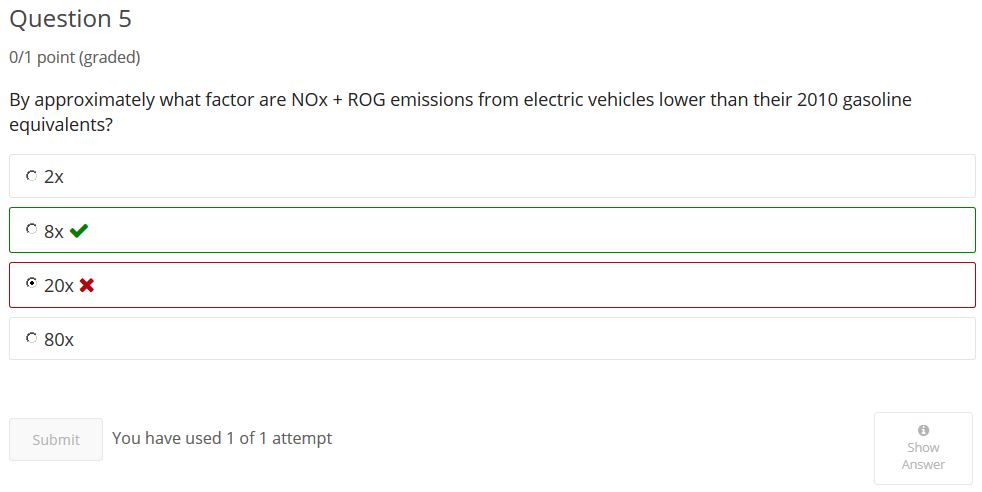The height and width of the screenshot is (492, 982).
Task: Click the 20x option label text
Action: [59, 285]
